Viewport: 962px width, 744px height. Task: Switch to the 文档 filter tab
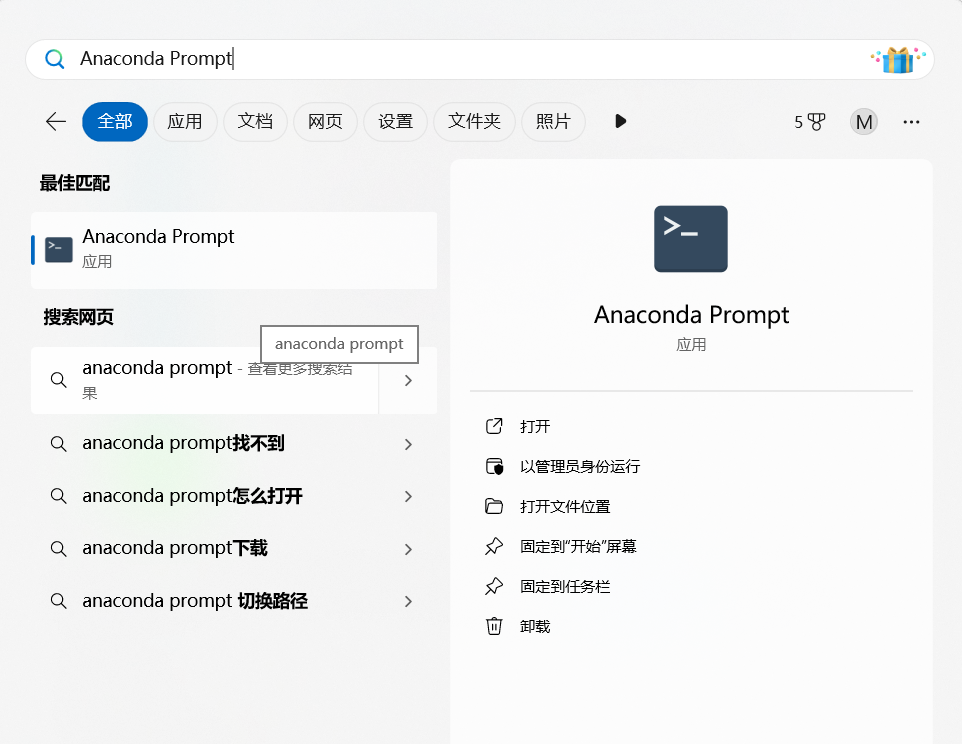[x=255, y=121]
